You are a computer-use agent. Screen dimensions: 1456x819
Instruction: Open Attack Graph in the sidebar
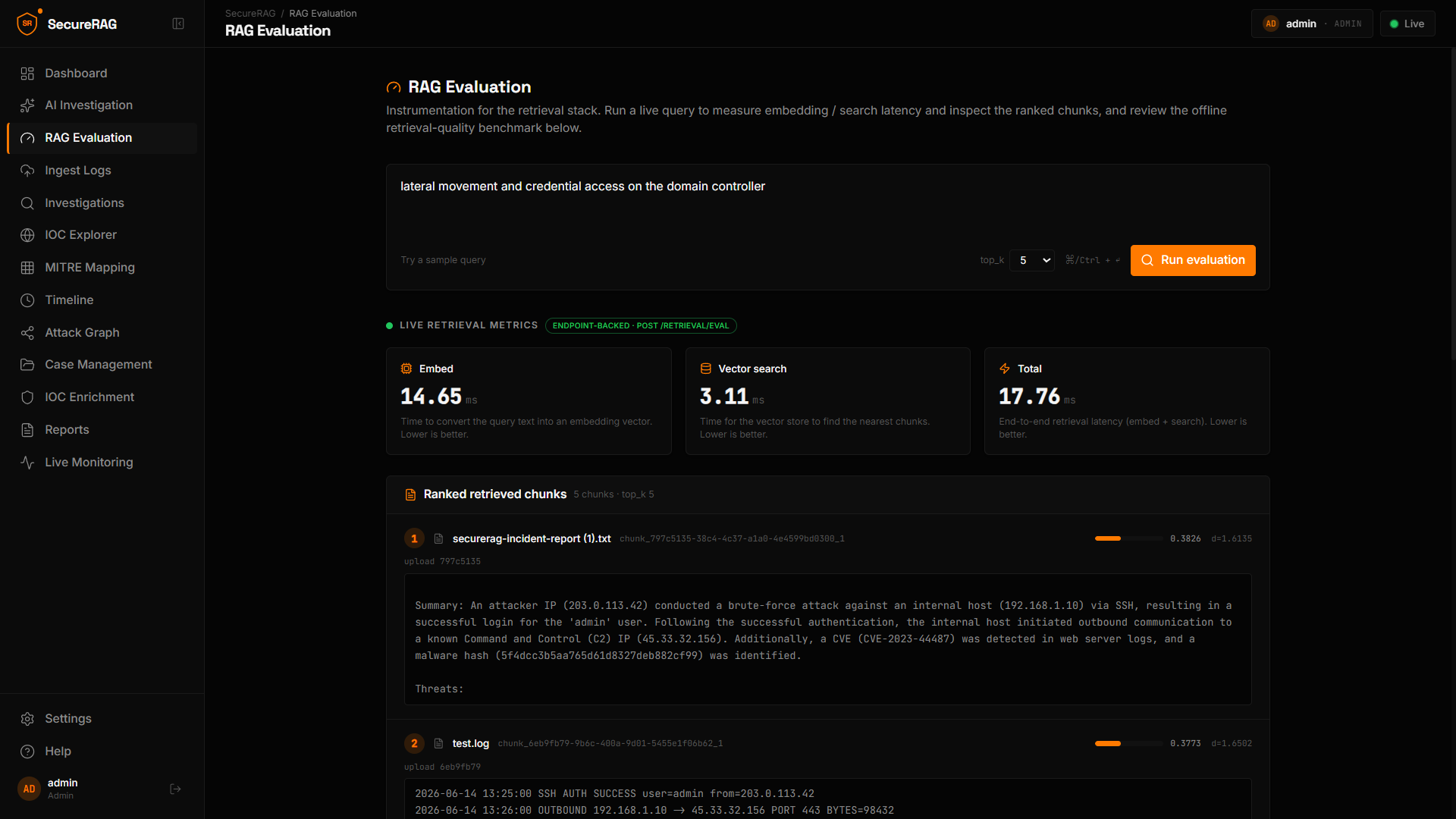102,333
